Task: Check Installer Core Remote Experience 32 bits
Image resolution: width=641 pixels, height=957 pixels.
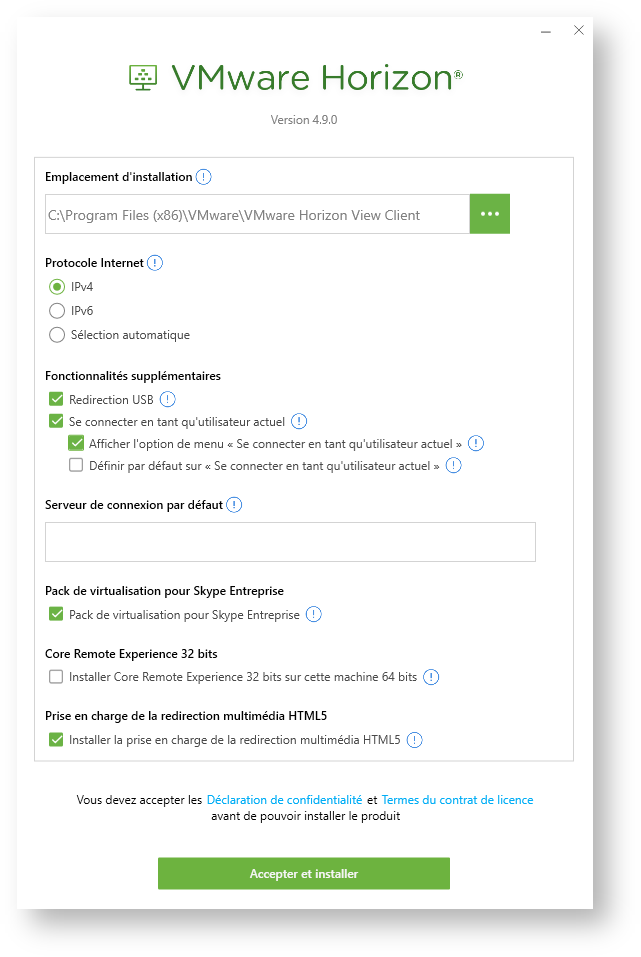Action: click(56, 676)
